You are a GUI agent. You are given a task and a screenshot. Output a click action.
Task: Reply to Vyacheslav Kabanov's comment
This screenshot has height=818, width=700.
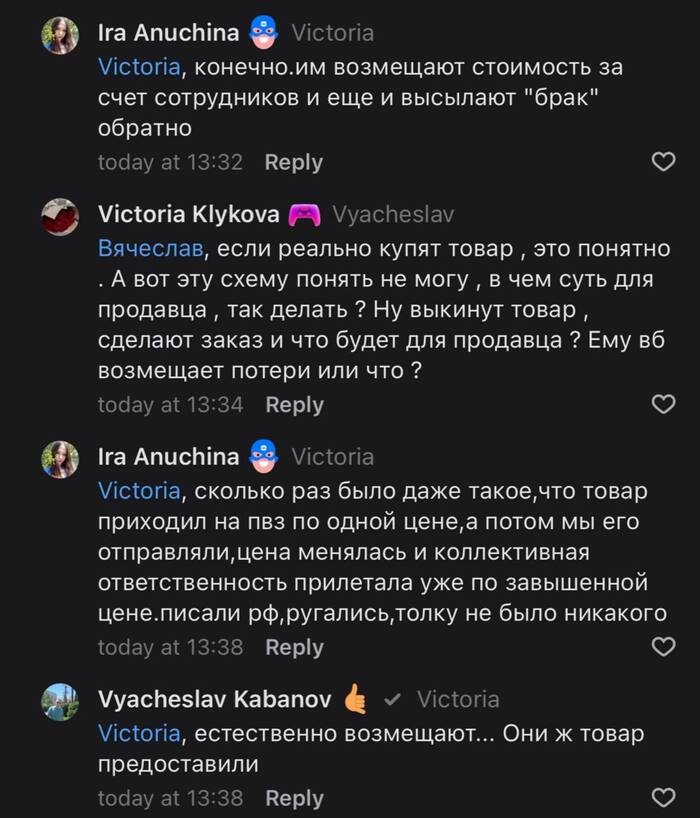point(294,798)
